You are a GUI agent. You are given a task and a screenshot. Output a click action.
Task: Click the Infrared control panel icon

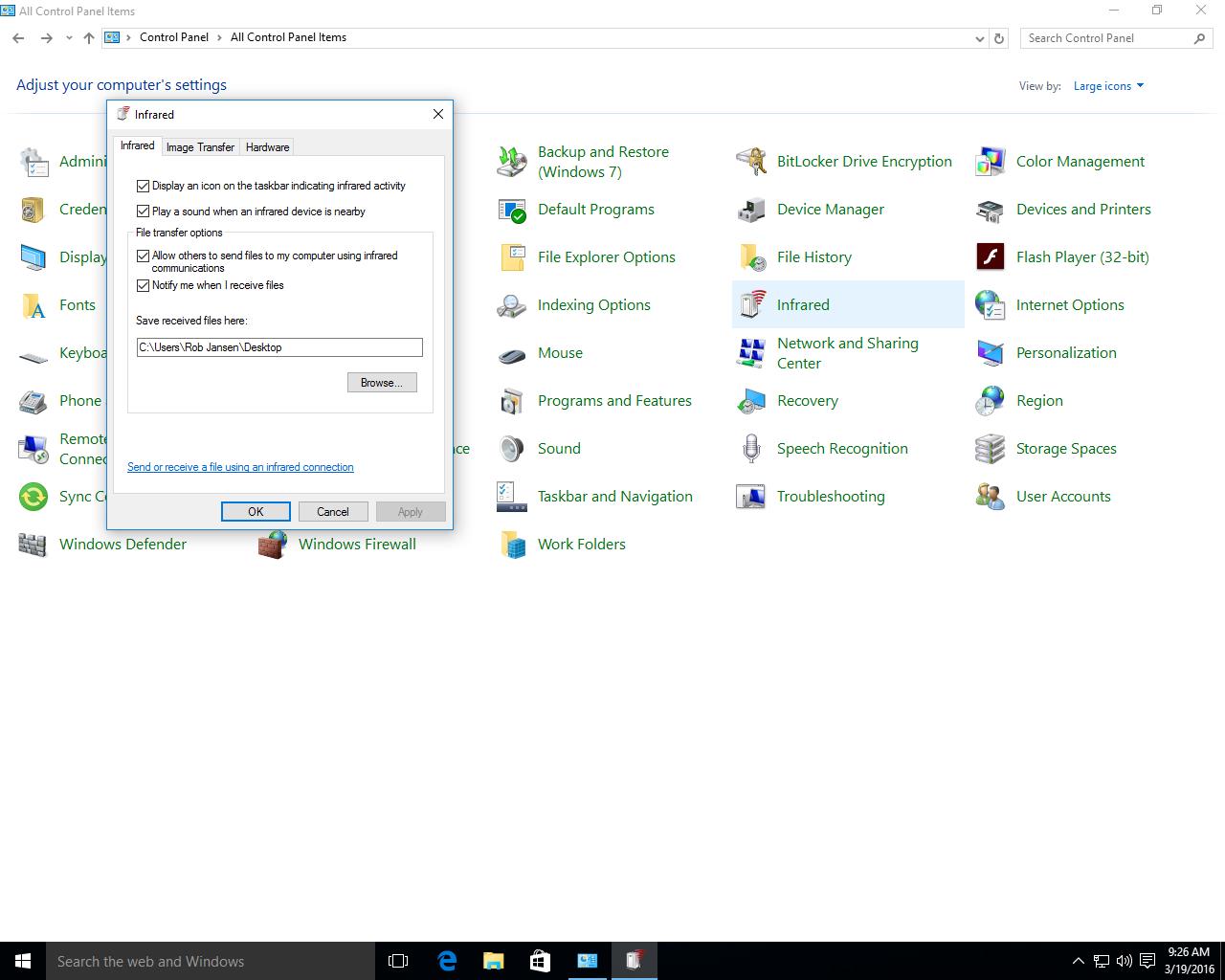pos(751,305)
